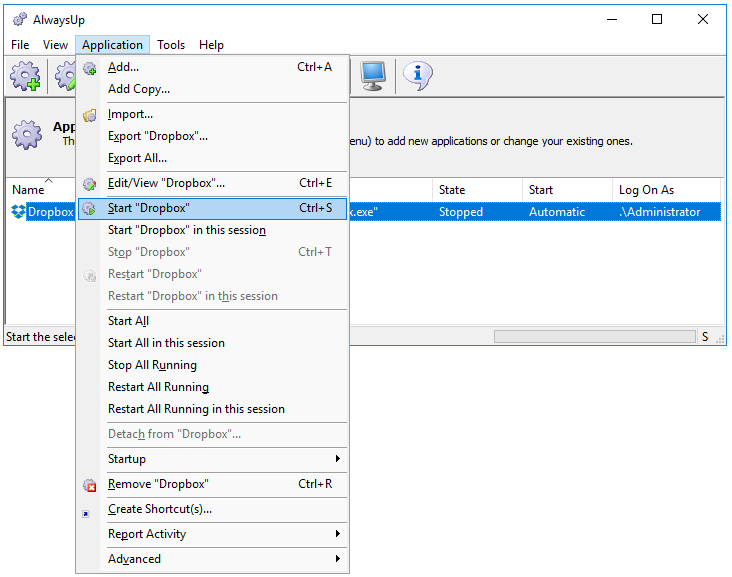This screenshot has width=732, height=577.
Task: Click the Create Shortcut small icon
Action: point(85,514)
